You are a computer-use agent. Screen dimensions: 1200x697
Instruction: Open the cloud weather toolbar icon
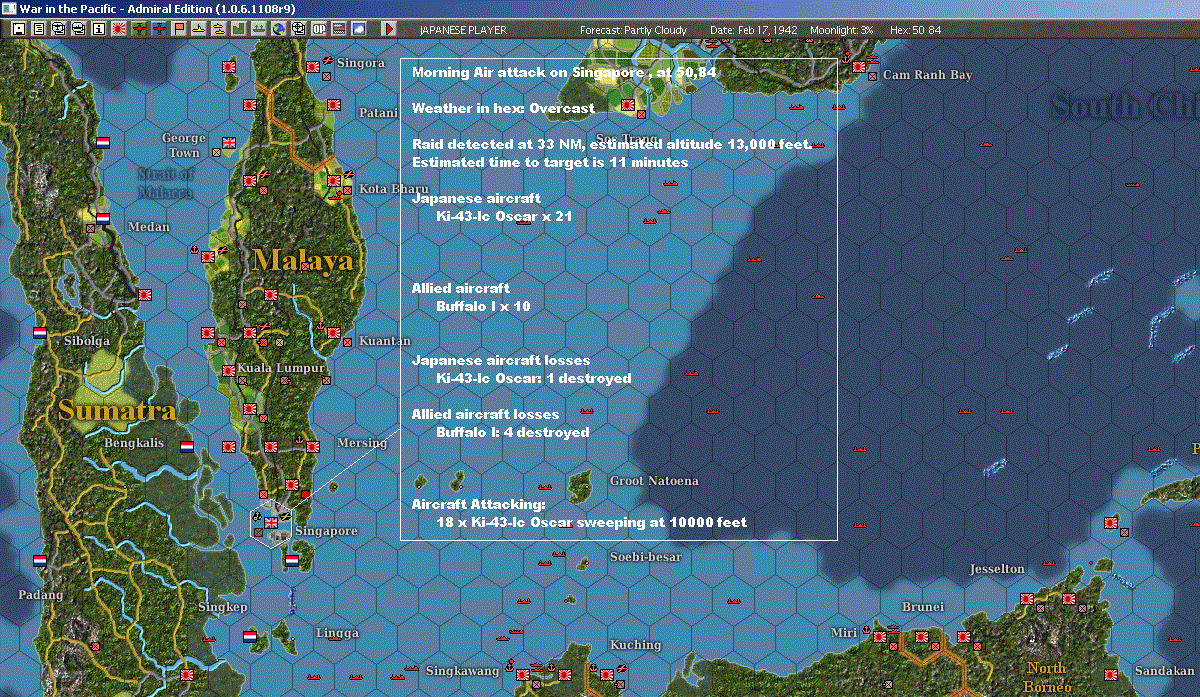359,30
